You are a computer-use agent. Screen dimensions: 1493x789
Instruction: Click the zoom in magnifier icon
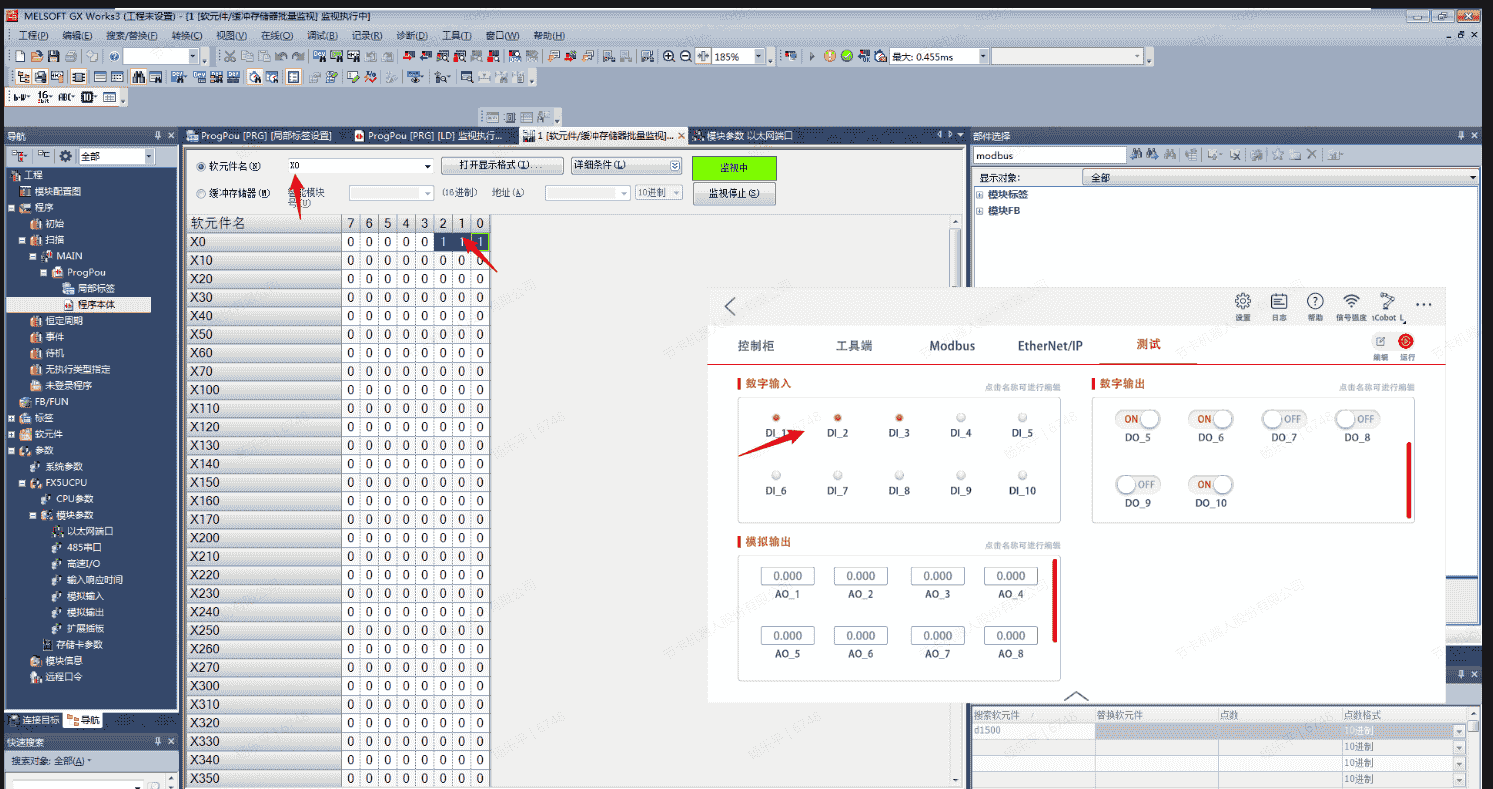(x=669, y=57)
